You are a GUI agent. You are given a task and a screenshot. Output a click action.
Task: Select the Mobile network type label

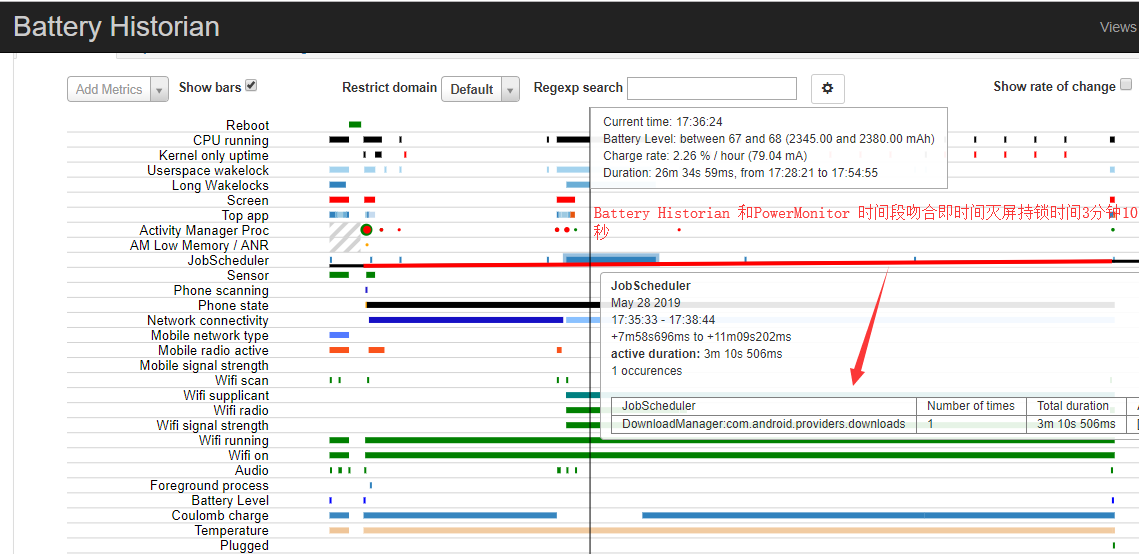(210, 335)
